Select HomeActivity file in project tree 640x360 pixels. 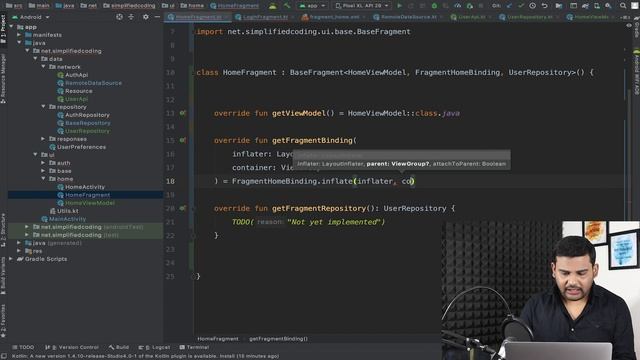pos(84,187)
